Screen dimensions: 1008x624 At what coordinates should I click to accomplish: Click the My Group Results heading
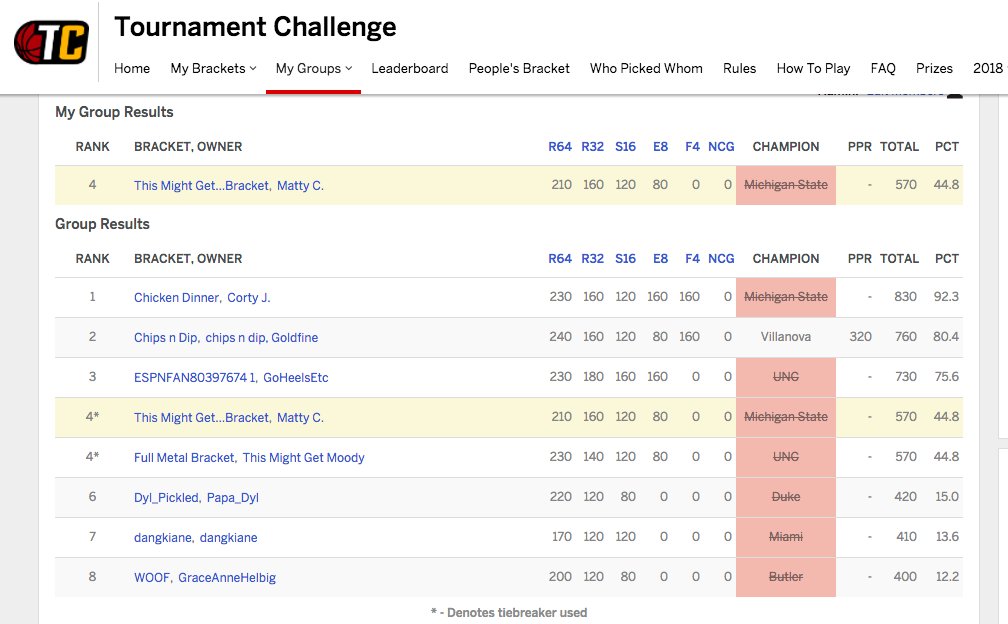(x=114, y=112)
